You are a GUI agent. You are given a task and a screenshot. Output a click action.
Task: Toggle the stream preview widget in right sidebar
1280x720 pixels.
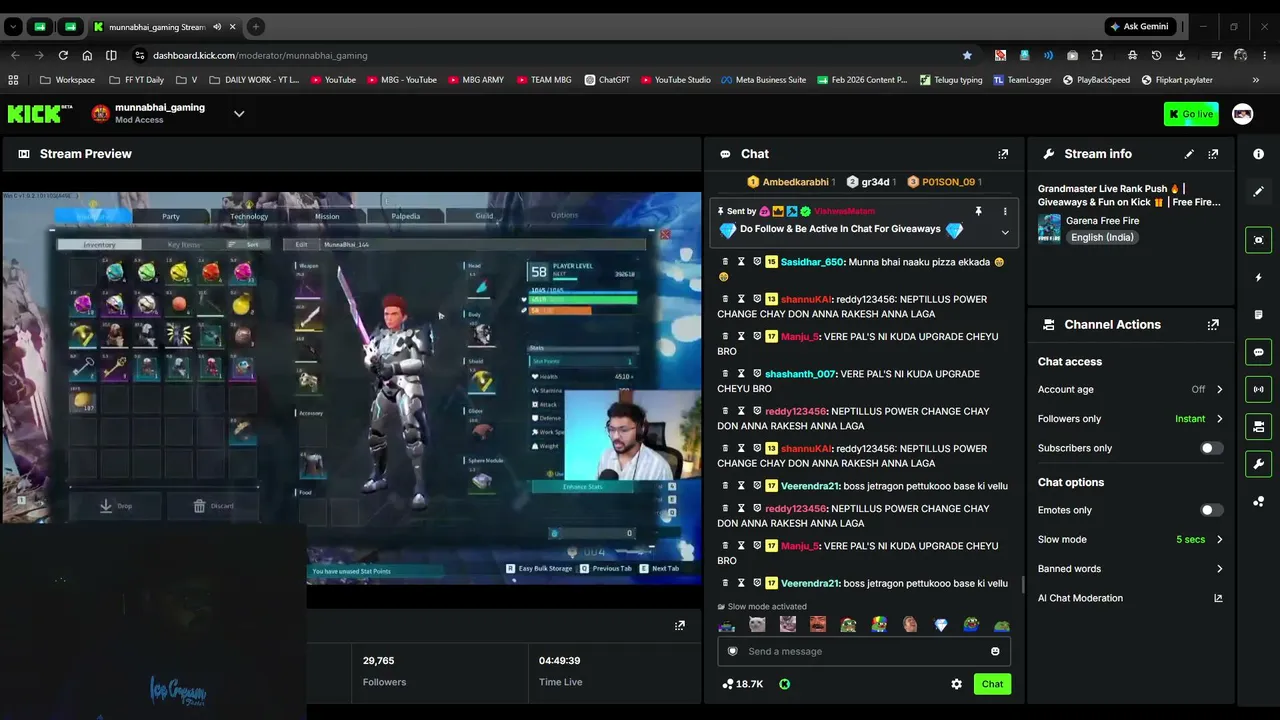[x=1259, y=240]
